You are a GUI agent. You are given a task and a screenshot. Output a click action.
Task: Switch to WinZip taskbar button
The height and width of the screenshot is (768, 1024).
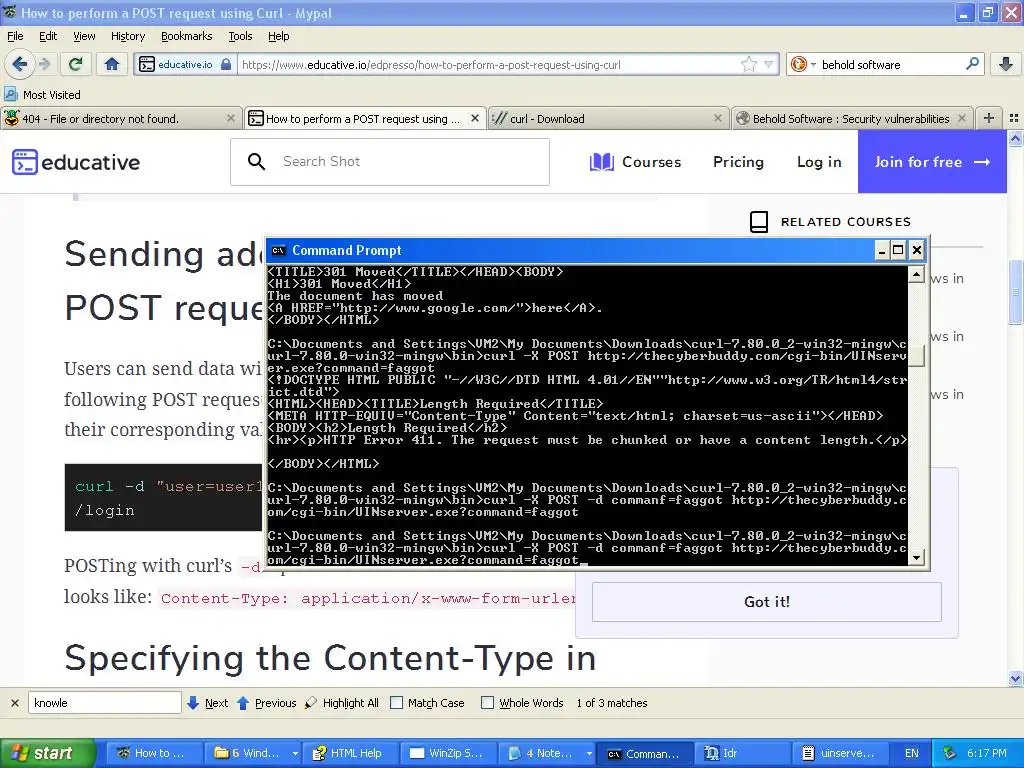pyautogui.click(x=447, y=753)
